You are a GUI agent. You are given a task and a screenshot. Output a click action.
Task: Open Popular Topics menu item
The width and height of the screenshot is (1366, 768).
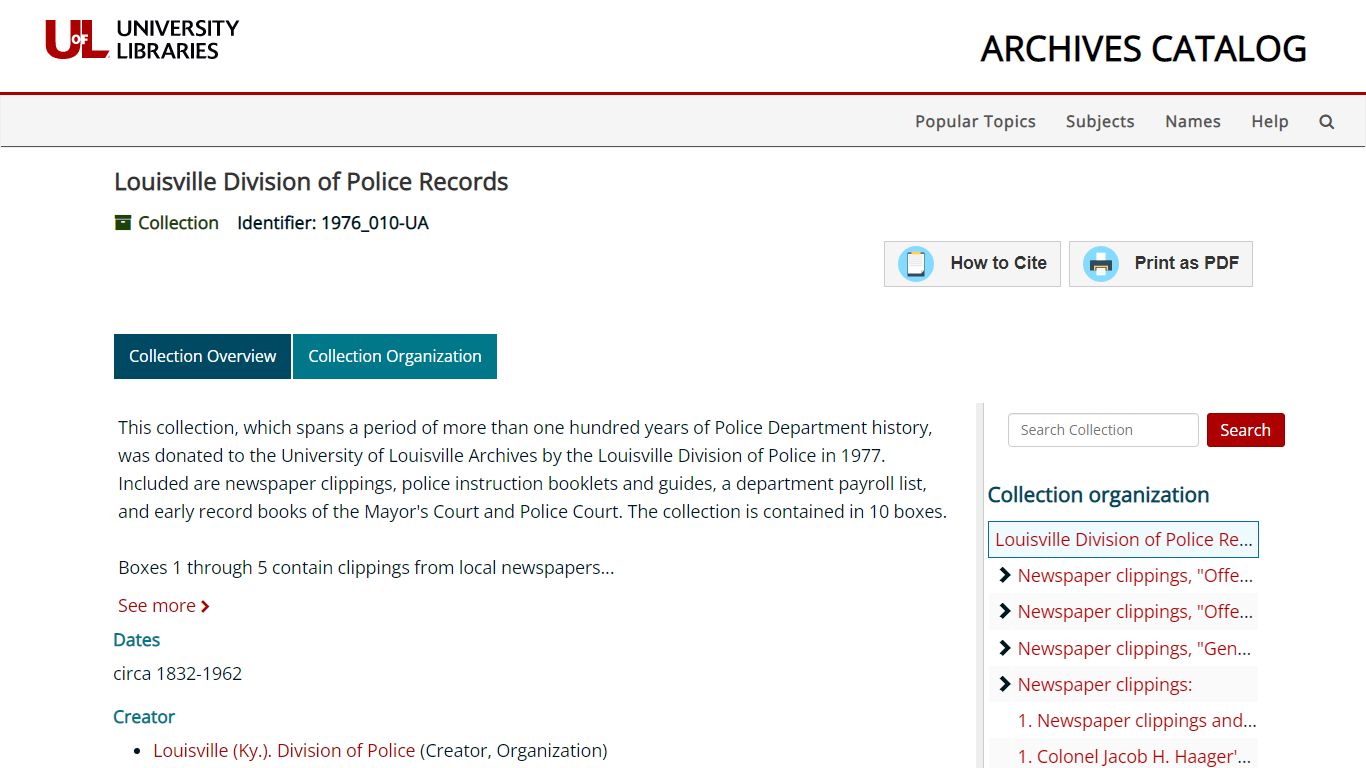[975, 121]
